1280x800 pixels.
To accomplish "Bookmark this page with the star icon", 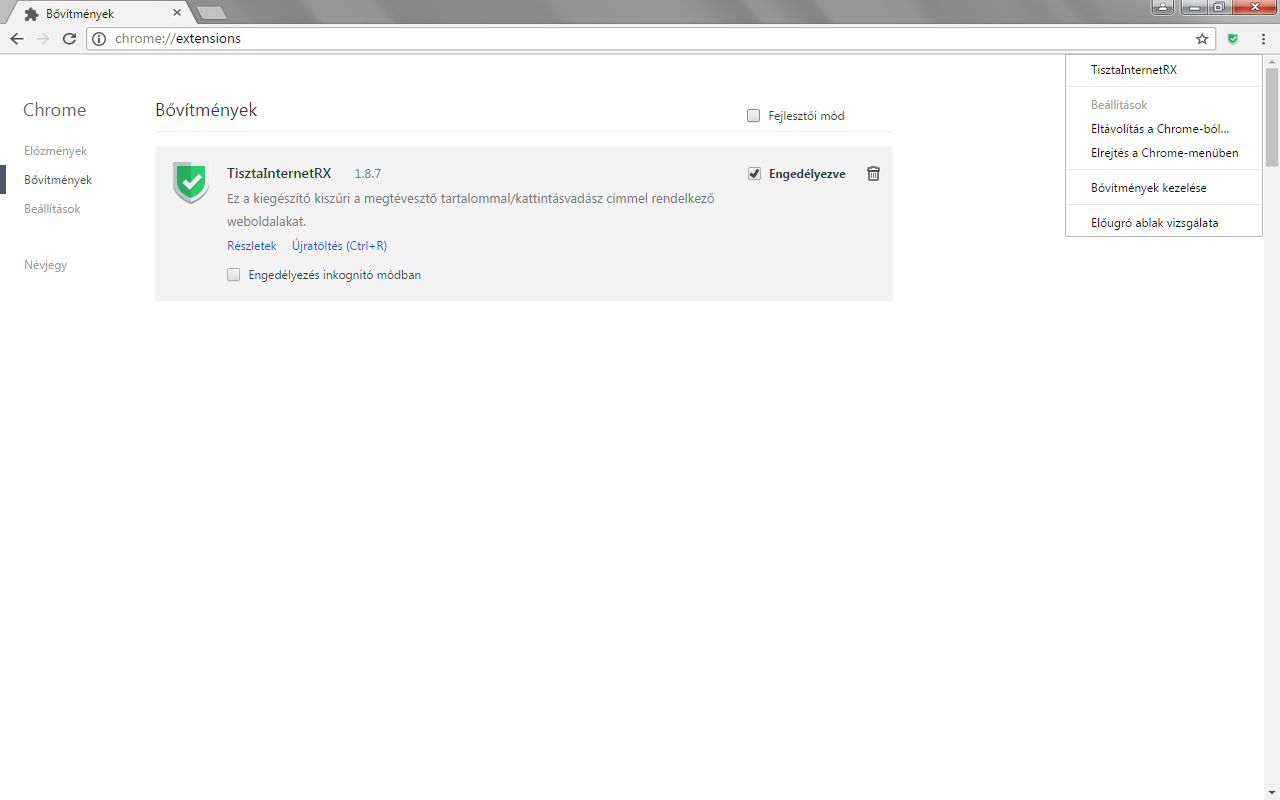I will click(1202, 39).
